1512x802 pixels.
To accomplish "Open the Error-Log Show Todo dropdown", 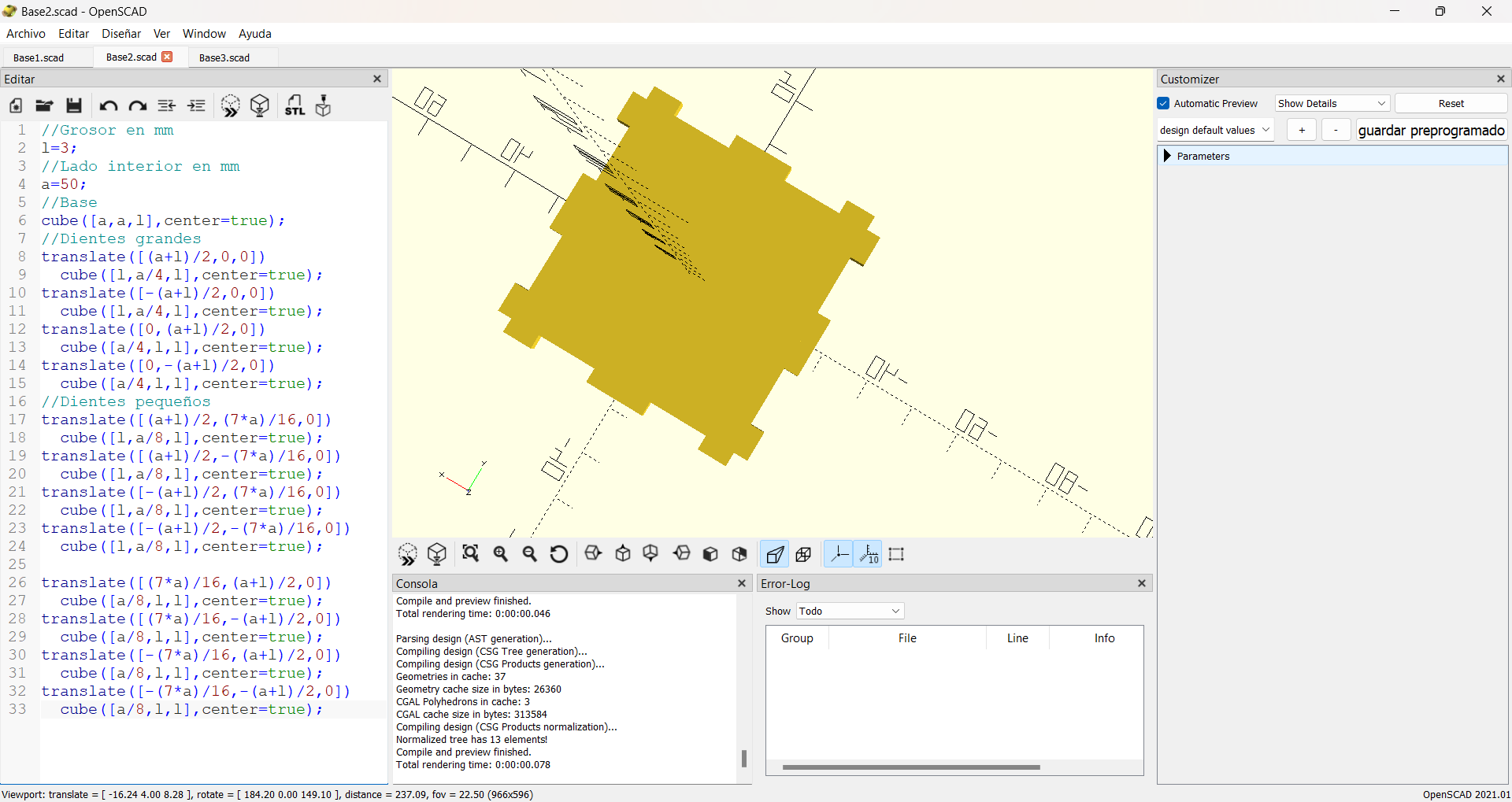I will coord(850,611).
